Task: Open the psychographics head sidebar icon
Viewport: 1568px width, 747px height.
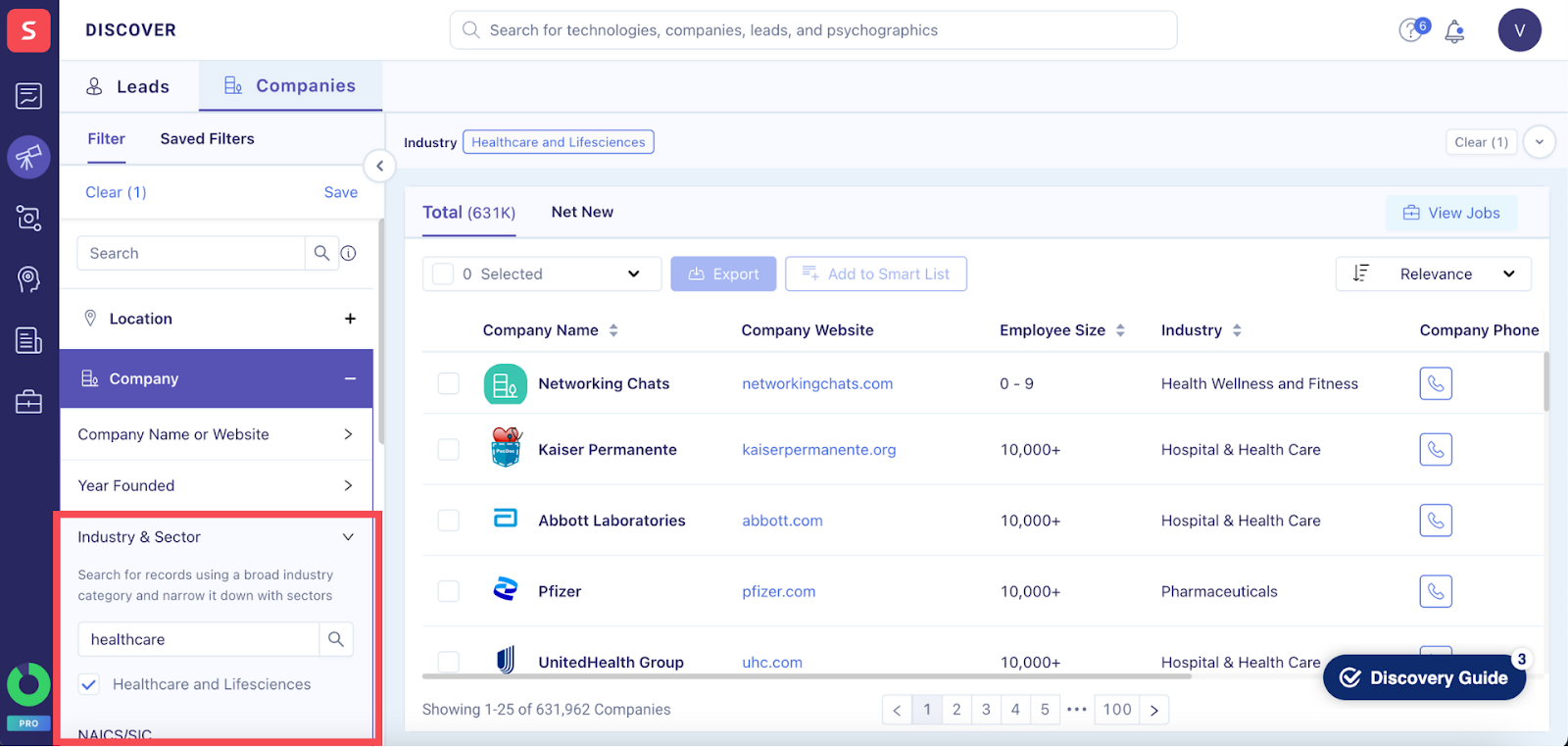Action: 28,279
